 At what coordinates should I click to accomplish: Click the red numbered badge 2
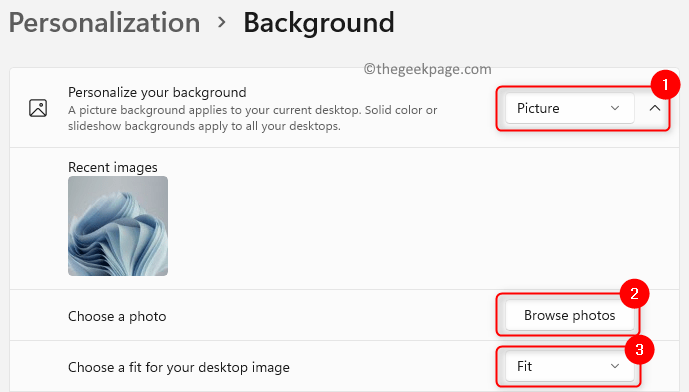pos(635,293)
